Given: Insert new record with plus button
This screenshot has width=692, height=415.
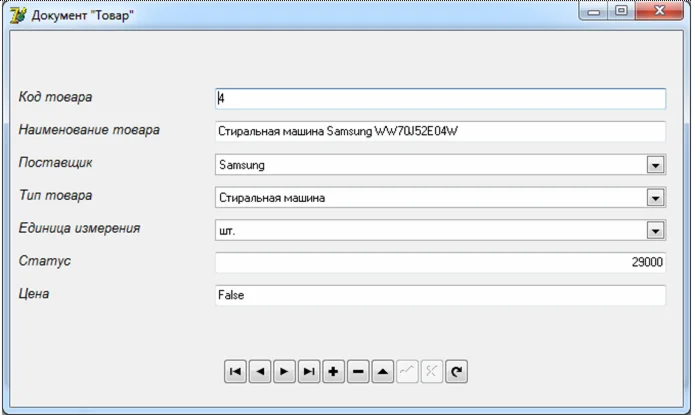Looking at the screenshot, I should (334, 372).
